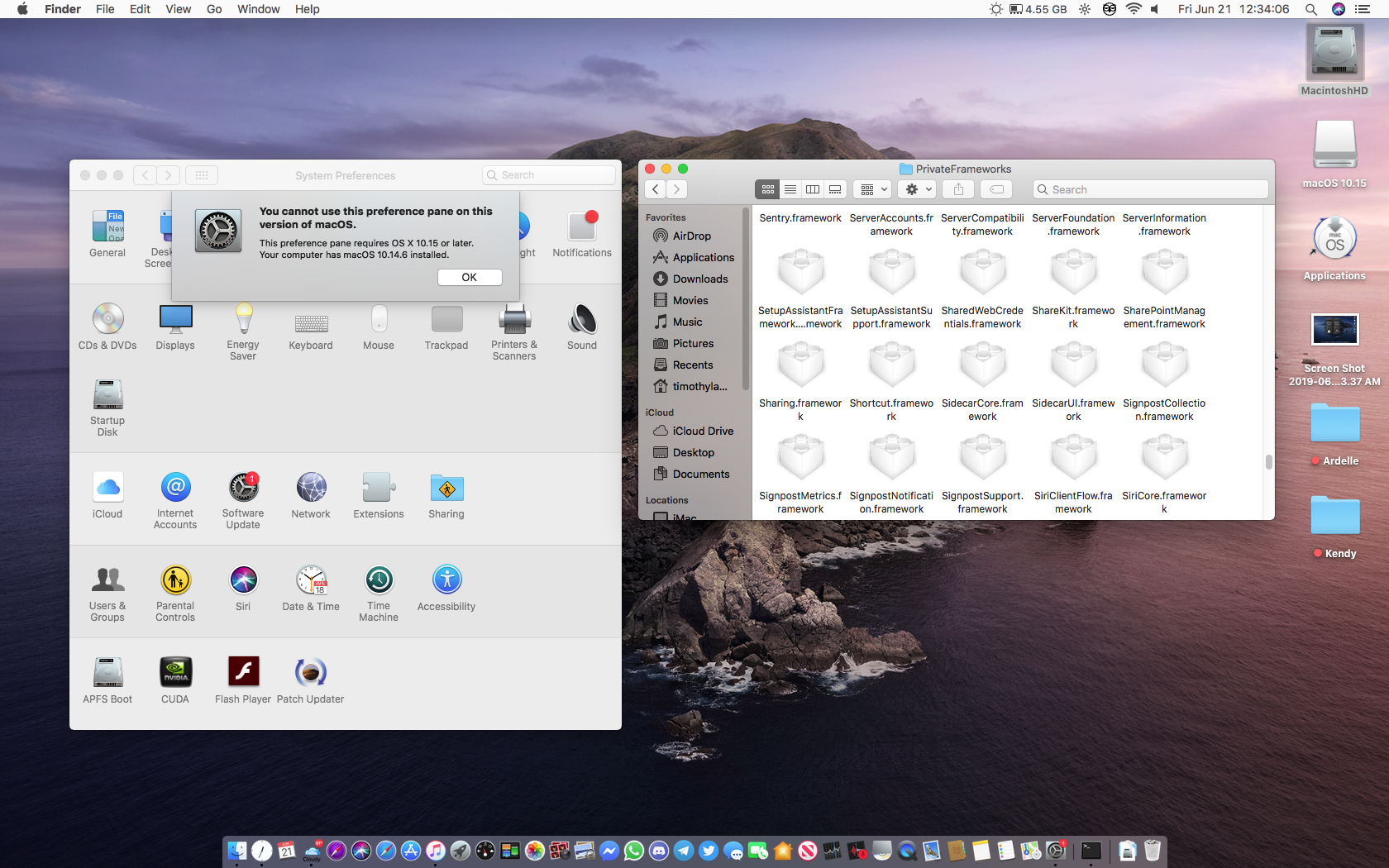Open Date & Time preferences
Image resolution: width=1389 pixels, height=868 pixels.
click(x=311, y=588)
